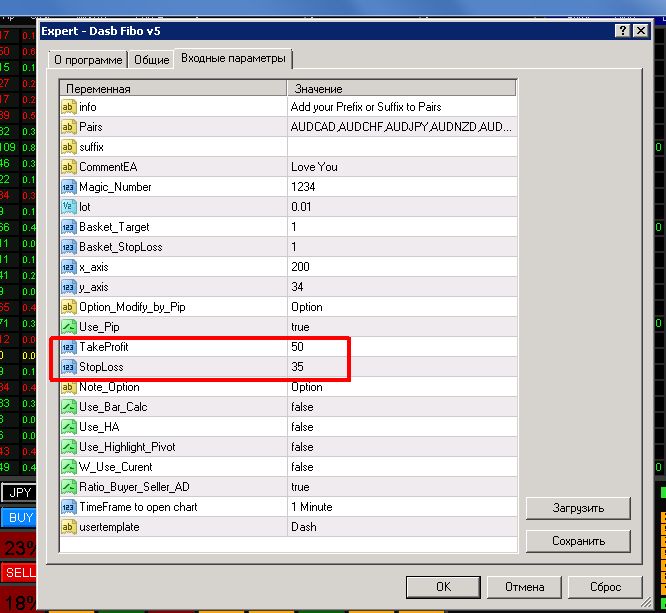Click the boolean icon beside W_Use_Curent

pyautogui.click(x=68, y=467)
